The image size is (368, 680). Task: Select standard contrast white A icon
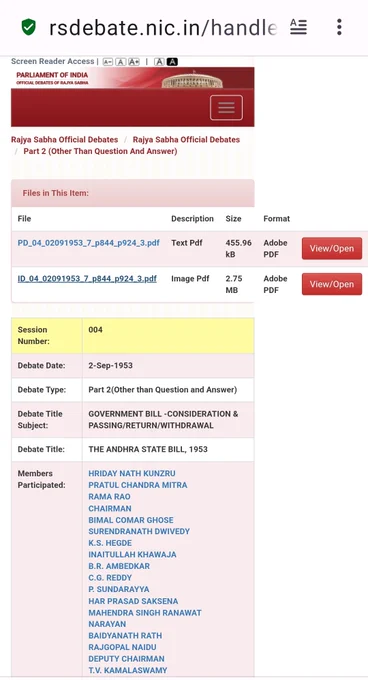(159, 62)
